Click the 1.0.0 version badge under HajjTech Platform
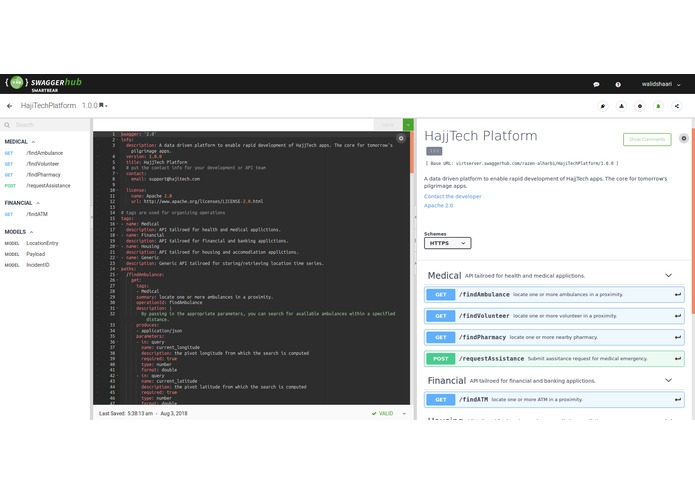695x494 pixels. 434,151
